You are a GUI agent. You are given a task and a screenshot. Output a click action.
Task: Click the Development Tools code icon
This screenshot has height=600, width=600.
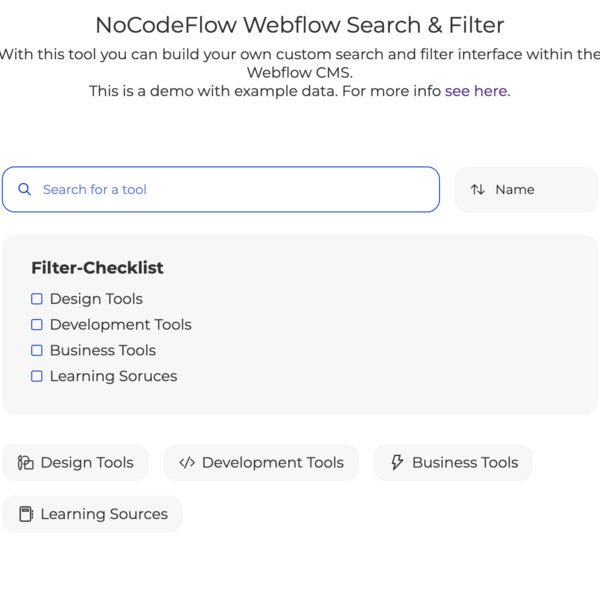[187, 462]
